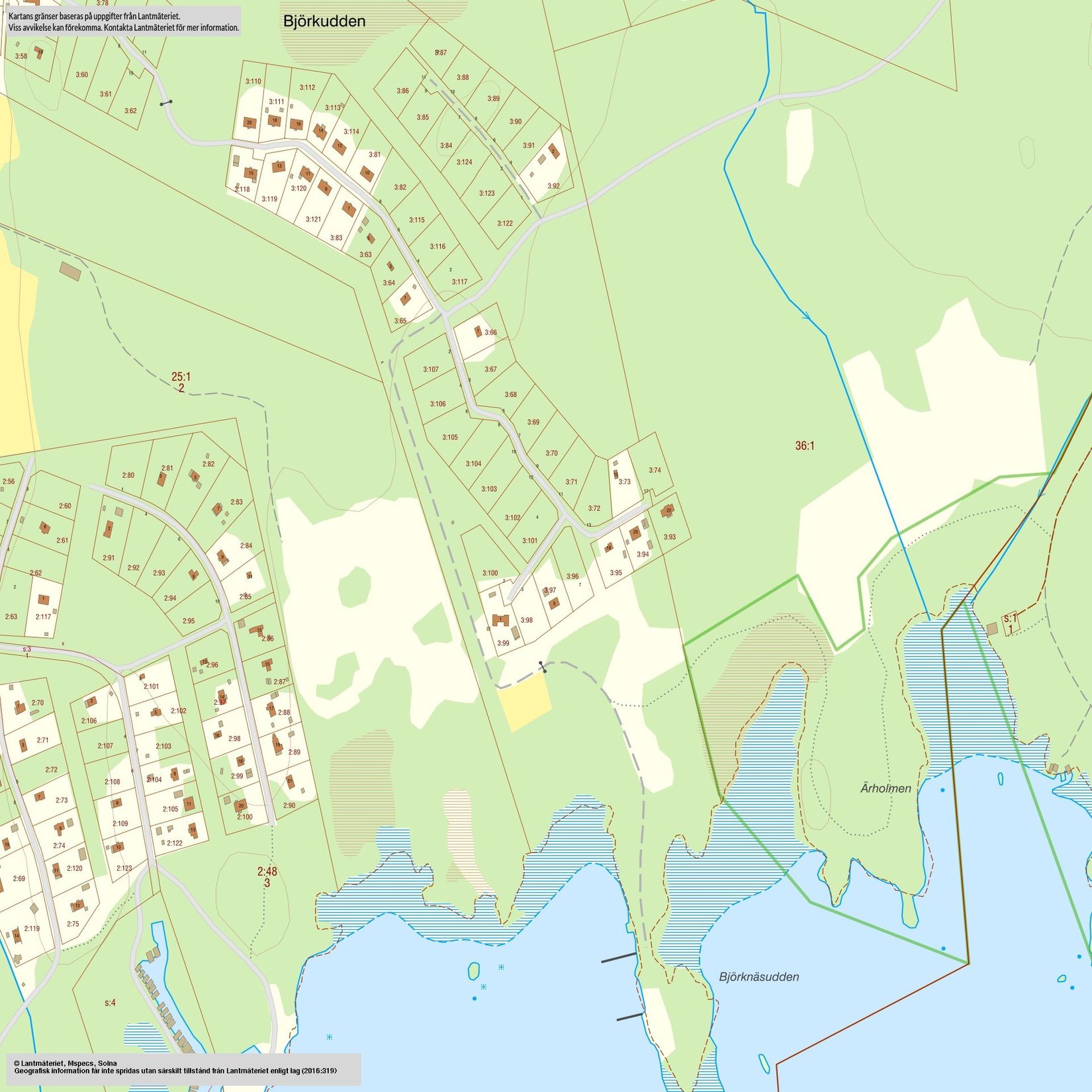
Task: Select house number 20 on parcel 3:110
Action: [x=250, y=122]
